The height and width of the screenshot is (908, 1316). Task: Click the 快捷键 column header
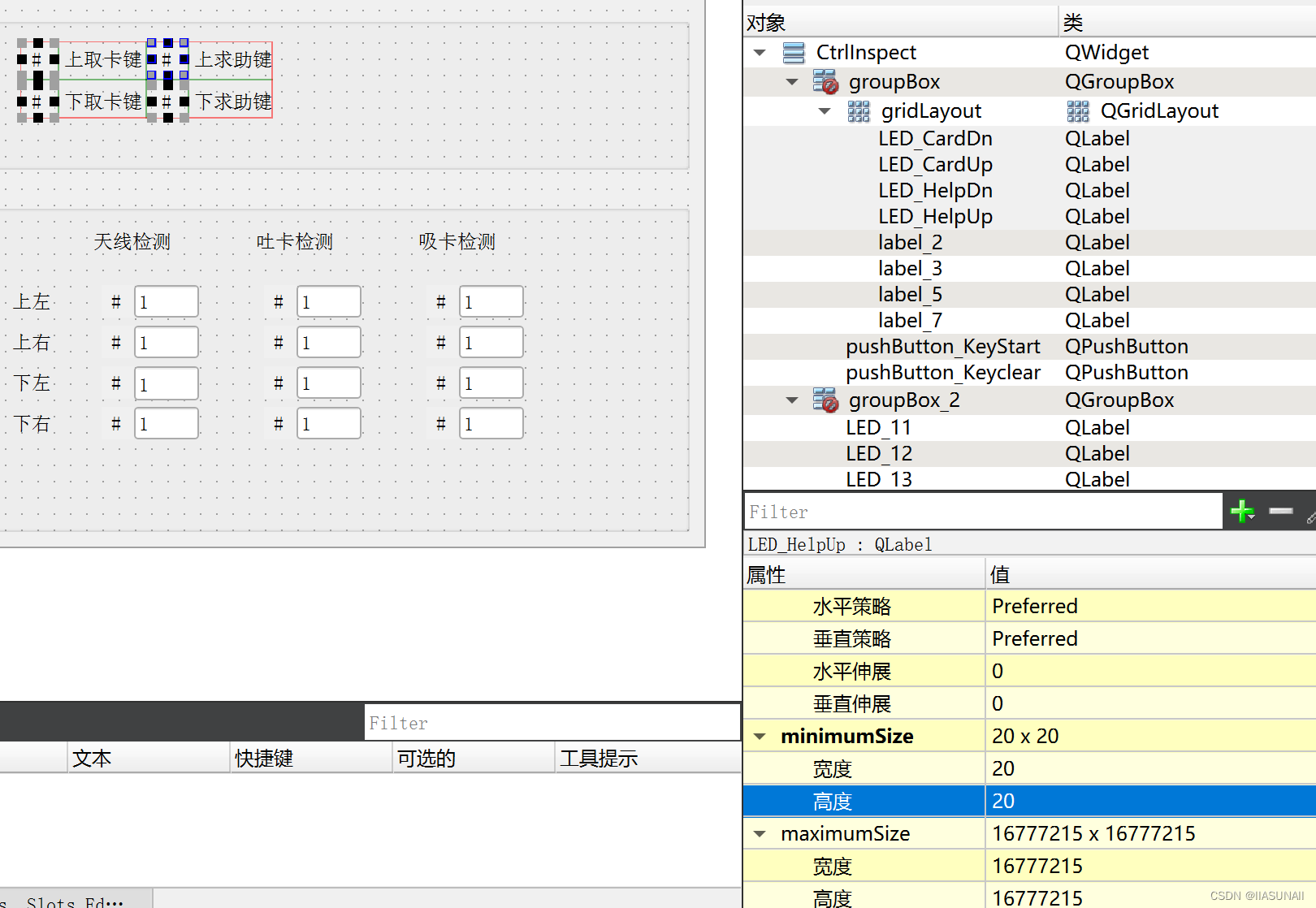311,759
